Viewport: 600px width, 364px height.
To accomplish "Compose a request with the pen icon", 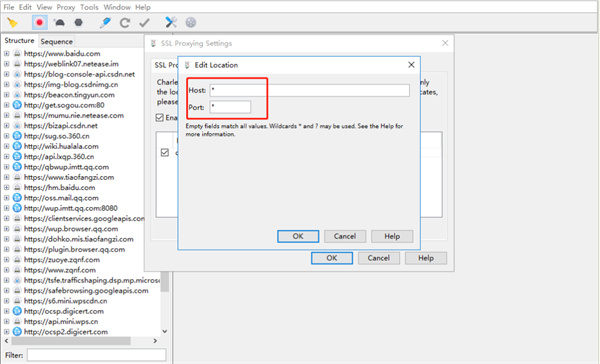I will point(105,23).
